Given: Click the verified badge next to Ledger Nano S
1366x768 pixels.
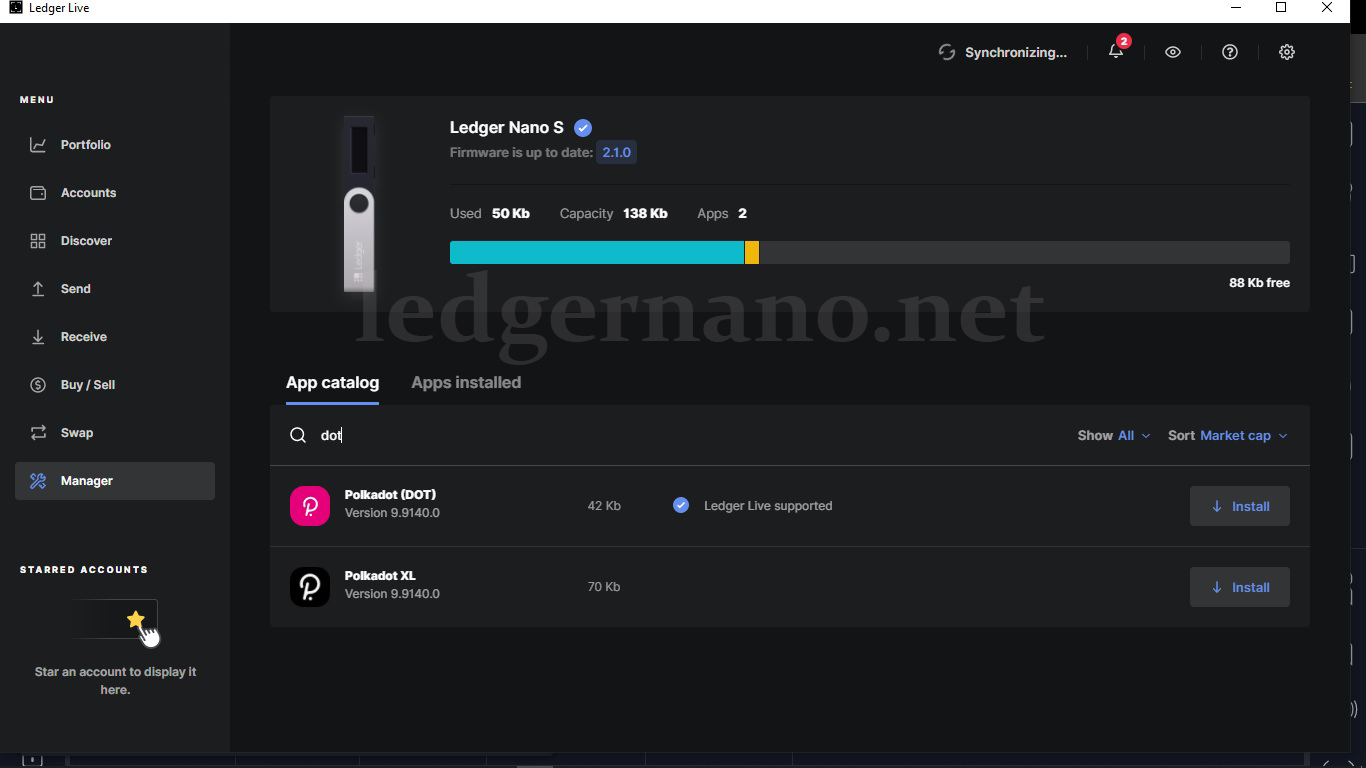Looking at the screenshot, I should [x=583, y=128].
